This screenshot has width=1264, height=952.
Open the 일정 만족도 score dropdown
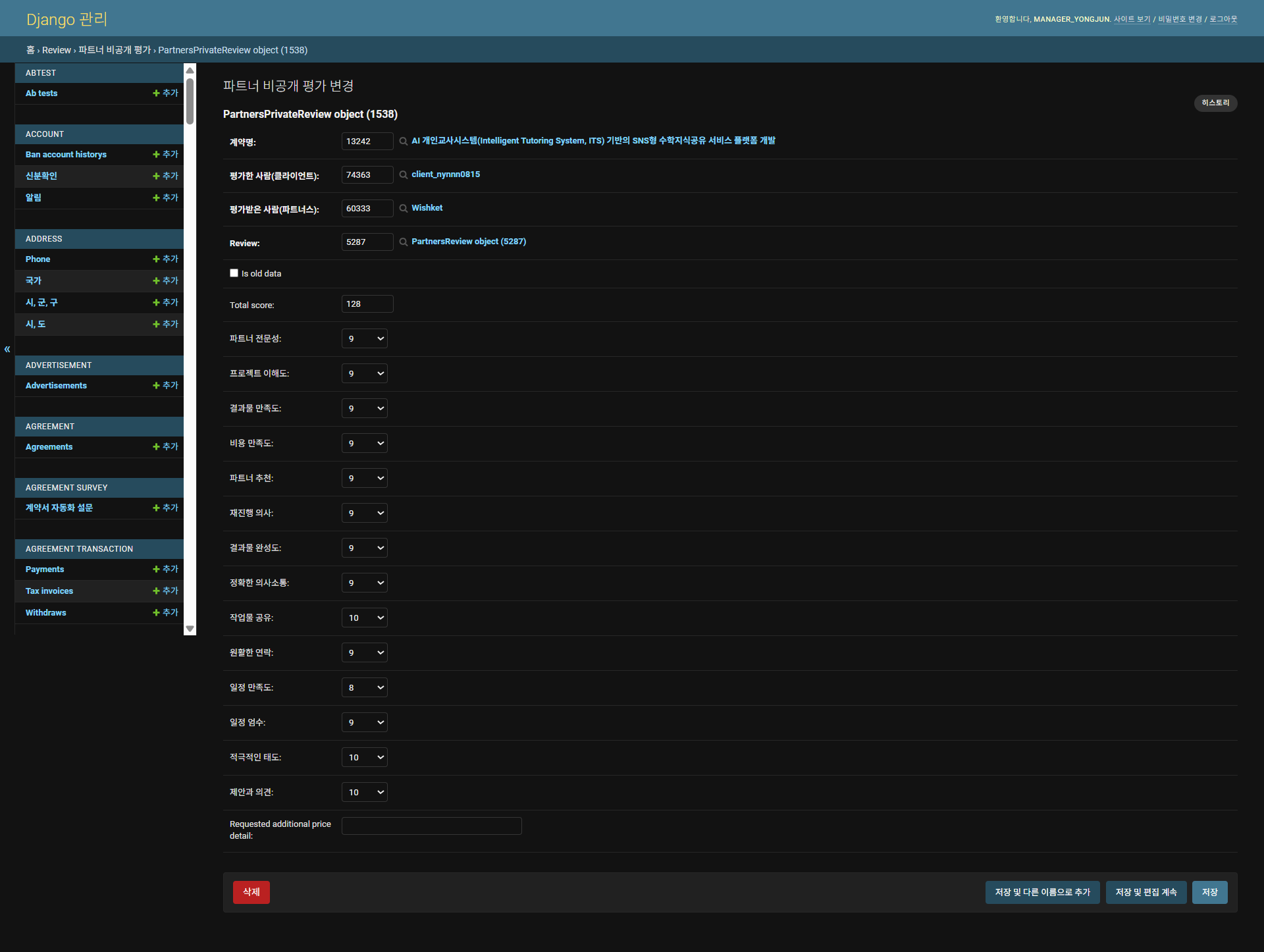pyautogui.click(x=364, y=688)
